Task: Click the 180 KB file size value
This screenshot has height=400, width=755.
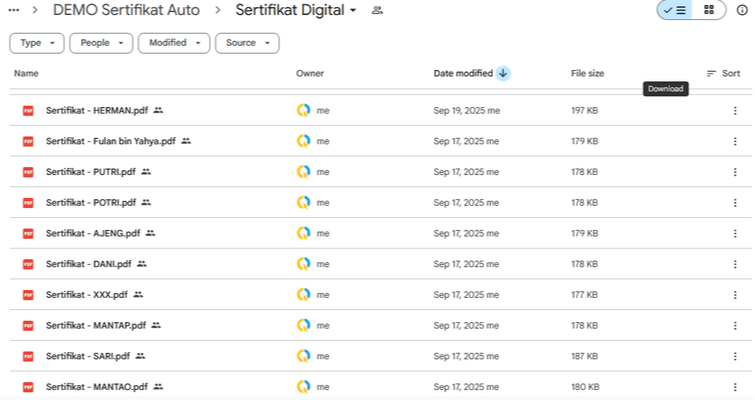Action: (x=585, y=387)
